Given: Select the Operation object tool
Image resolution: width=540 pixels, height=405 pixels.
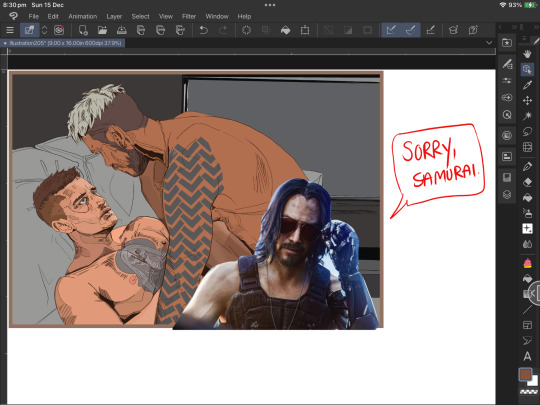Looking at the screenshot, I should [527, 69].
